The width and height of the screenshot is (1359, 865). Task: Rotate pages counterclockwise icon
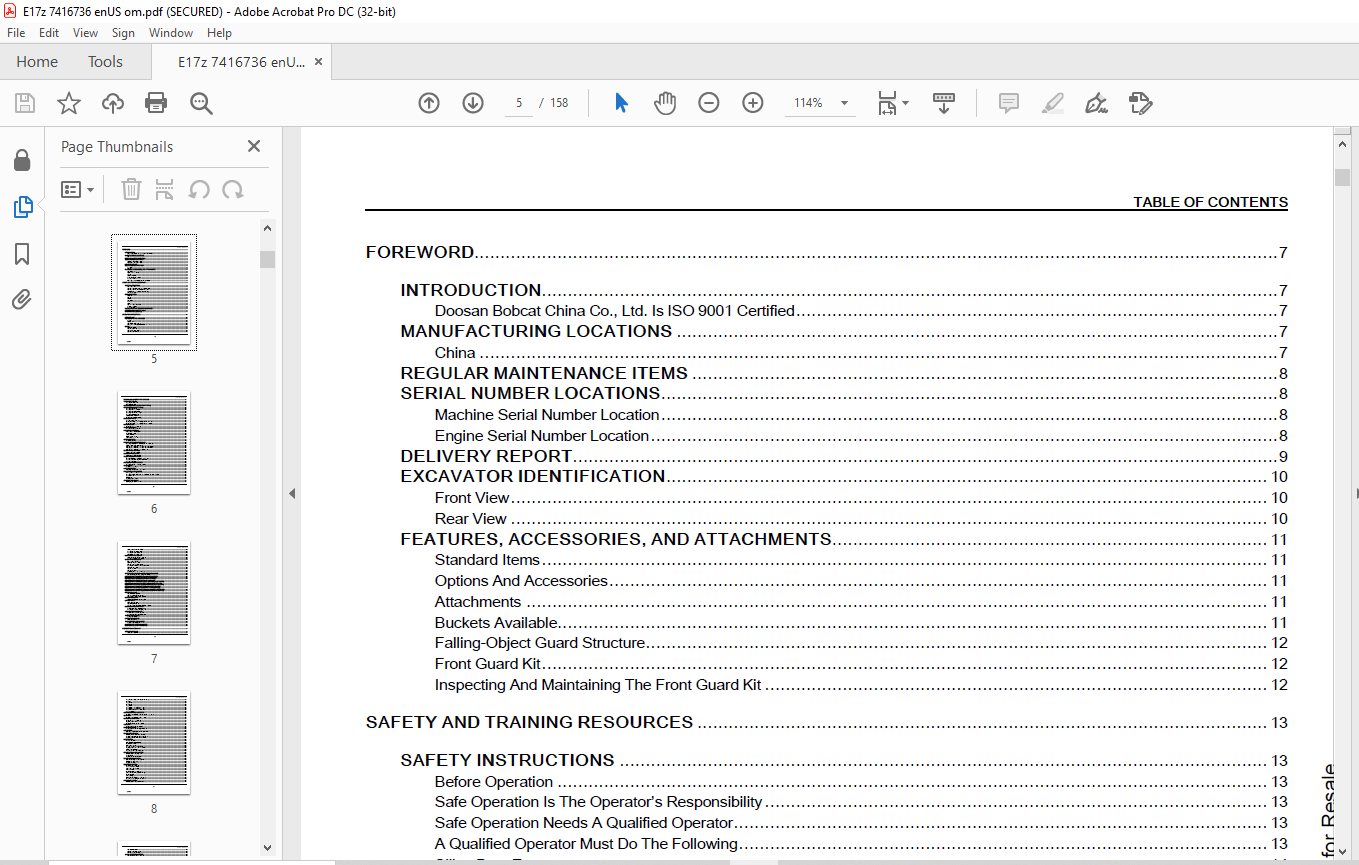click(x=199, y=189)
